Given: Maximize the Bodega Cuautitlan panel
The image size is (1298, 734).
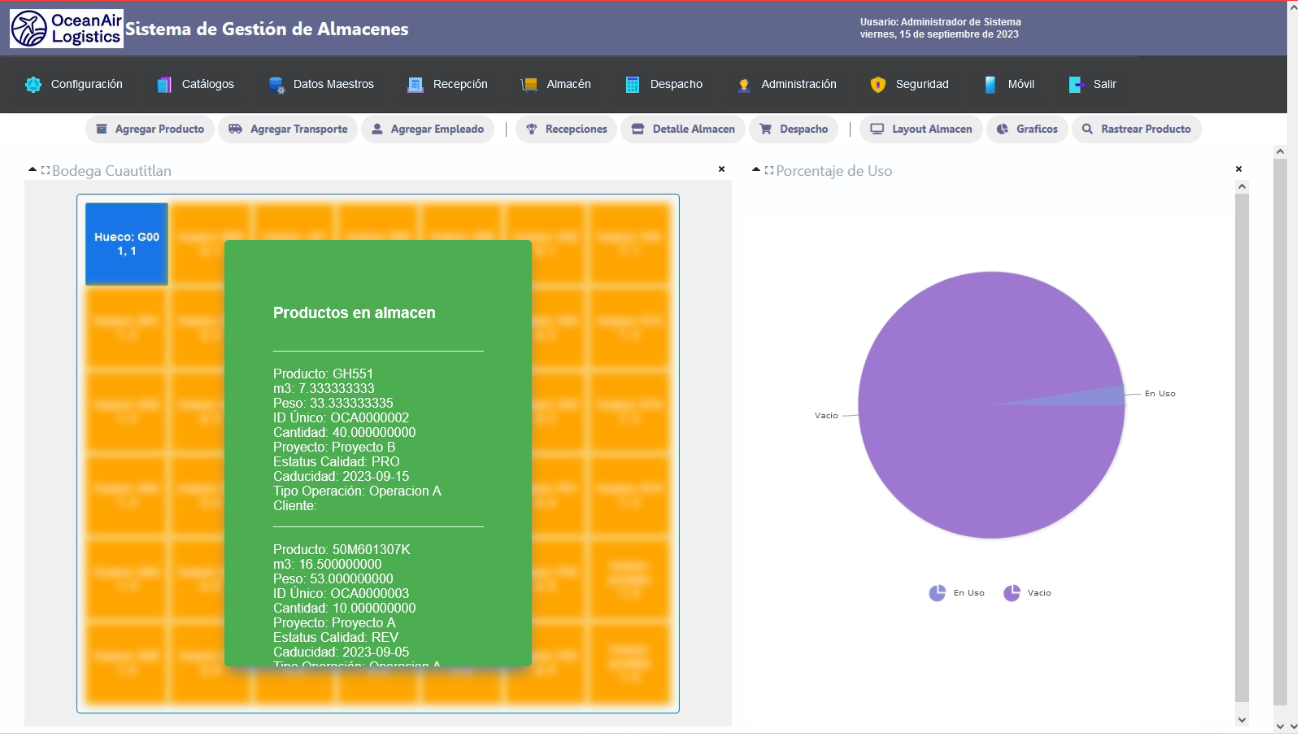Looking at the screenshot, I should coord(45,171).
